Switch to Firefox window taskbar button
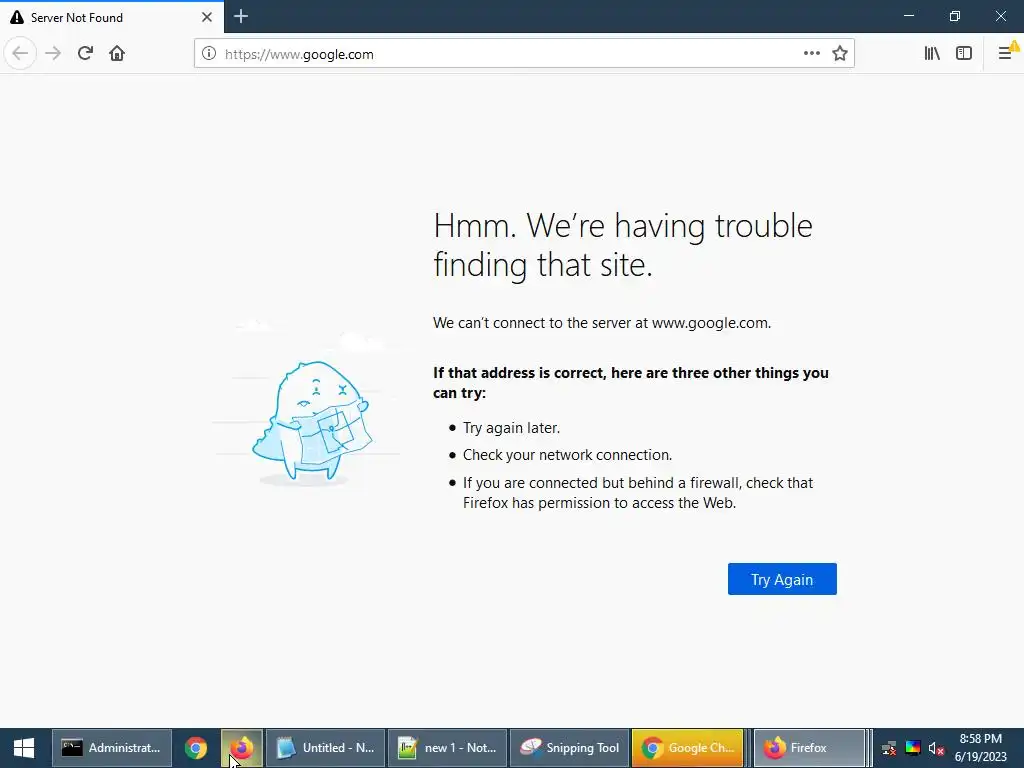The width and height of the screenshot is (1024, 768). (x=809, y=748)
